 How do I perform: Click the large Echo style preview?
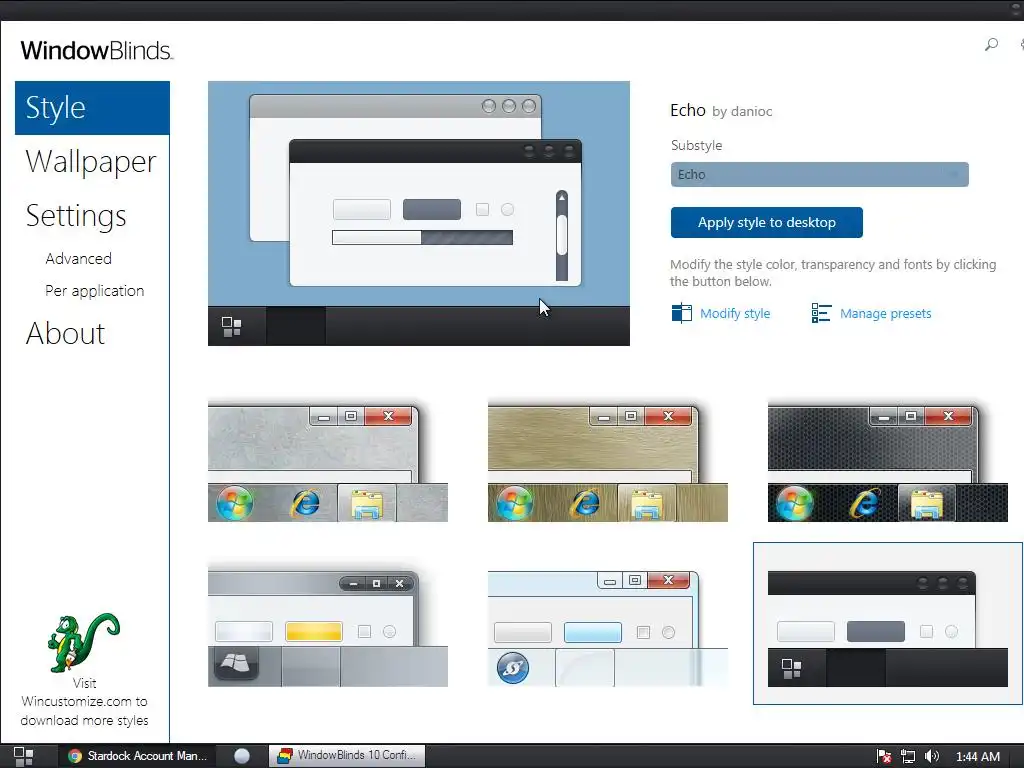pos(419,213)
